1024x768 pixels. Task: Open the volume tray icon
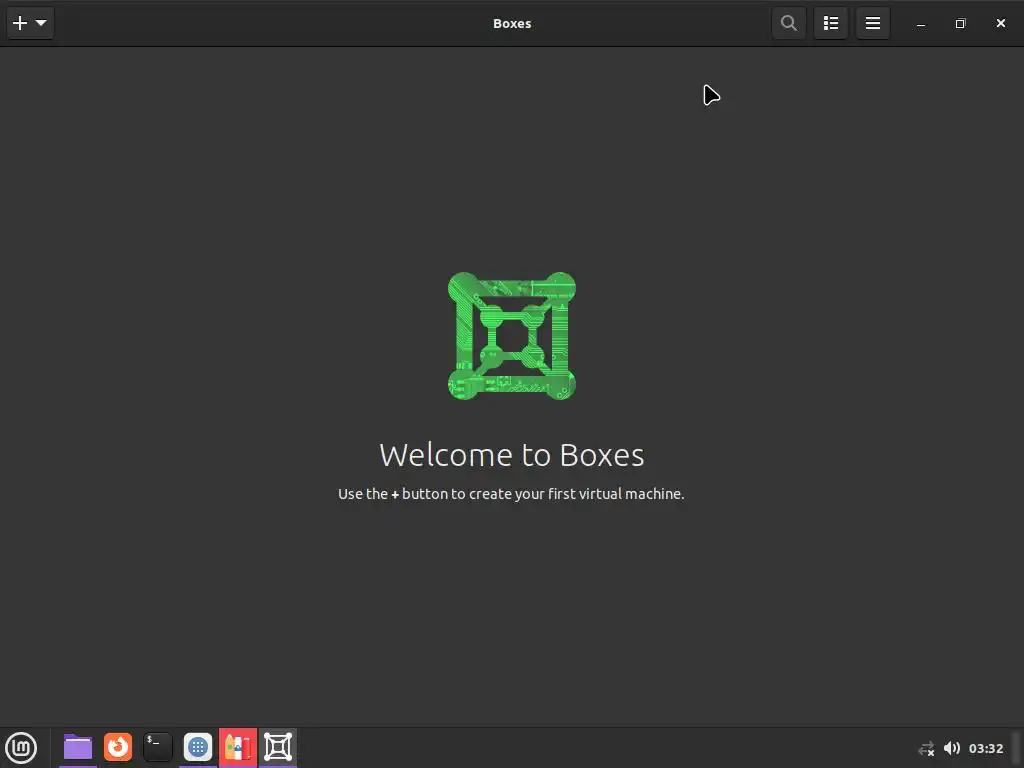click(952, 748)
